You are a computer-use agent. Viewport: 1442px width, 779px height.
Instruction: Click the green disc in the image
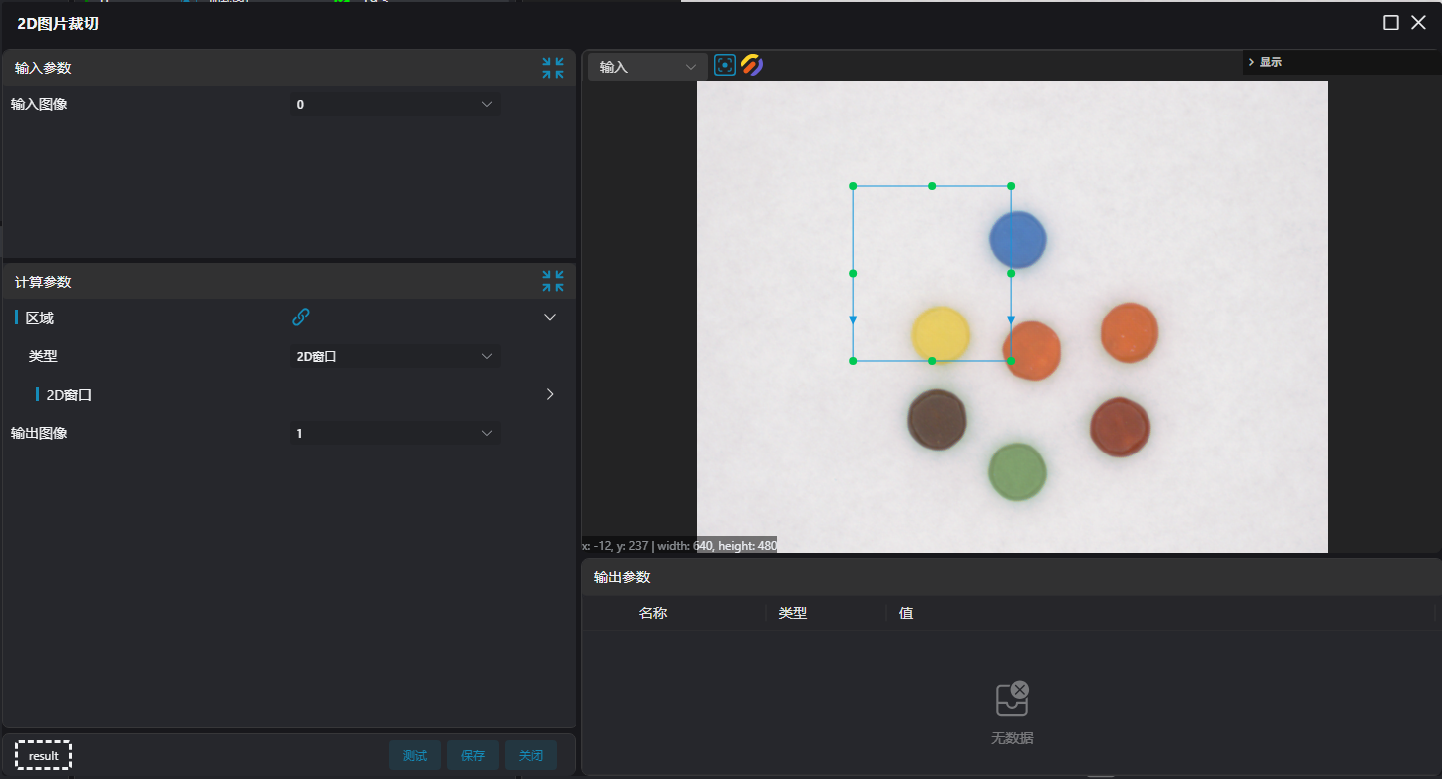coord(1017,472)
